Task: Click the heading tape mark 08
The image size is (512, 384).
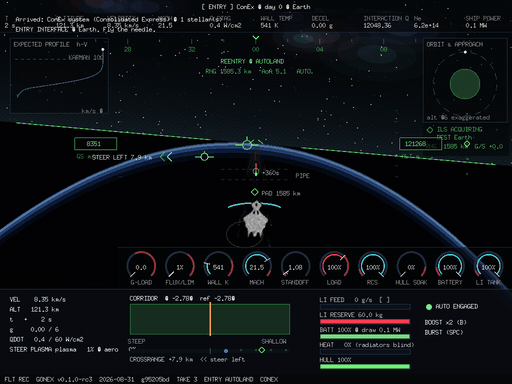Action: pos(384,49)
